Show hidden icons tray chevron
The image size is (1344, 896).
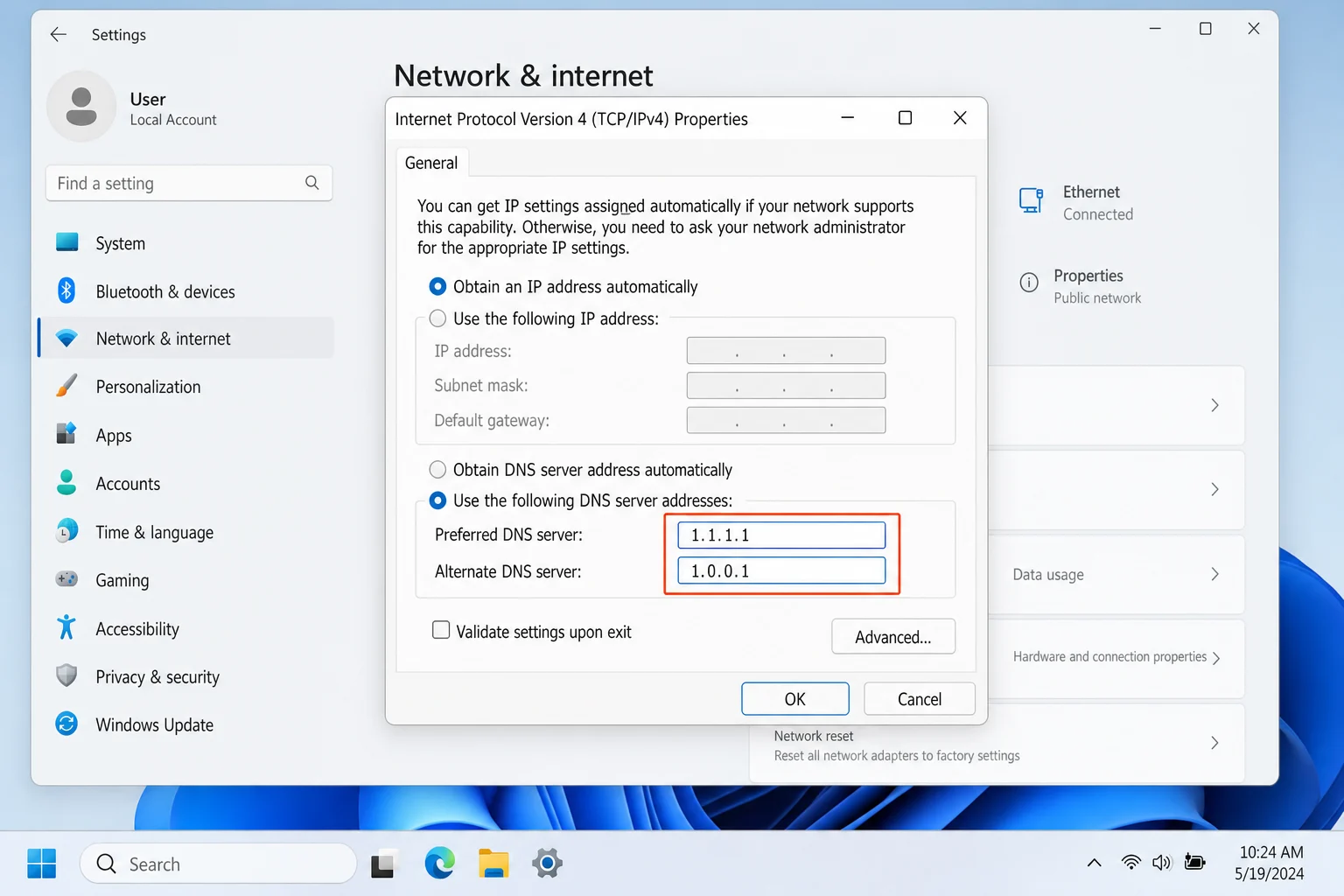tap(1094, 863)
